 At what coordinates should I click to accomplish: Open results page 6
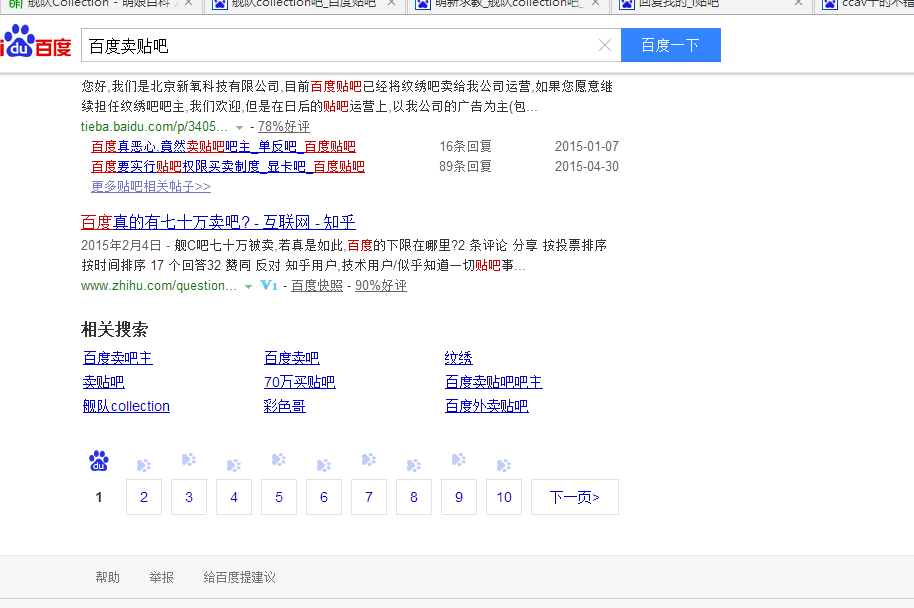coord(324,497)
